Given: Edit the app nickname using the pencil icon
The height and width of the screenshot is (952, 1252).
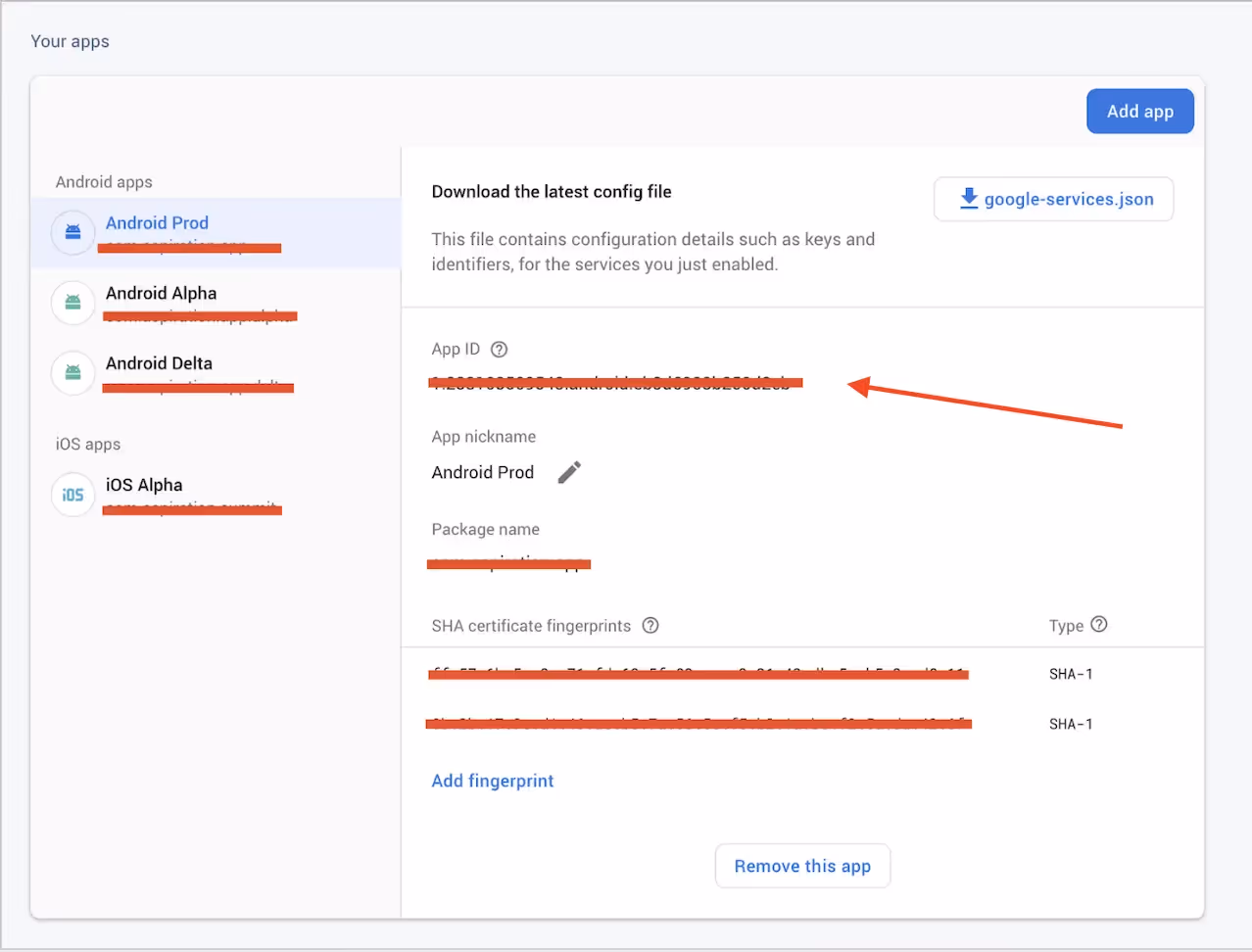Looking at the screenshot, I should [x=569, y=472].
